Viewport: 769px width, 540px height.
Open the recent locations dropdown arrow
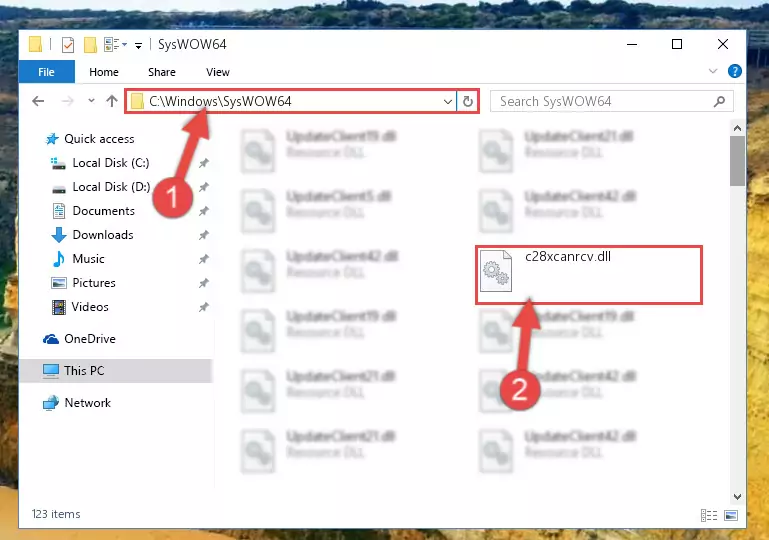point(91,101)
